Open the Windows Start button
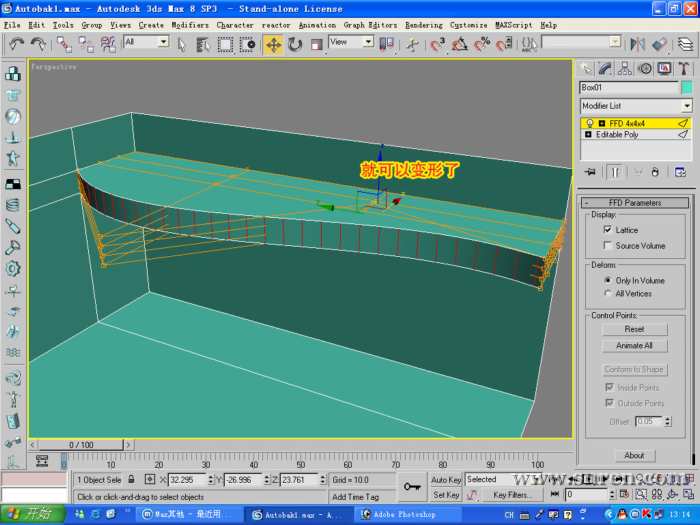Screen dimensions: 700x525 pyautogui.click(x=32, y=514)
